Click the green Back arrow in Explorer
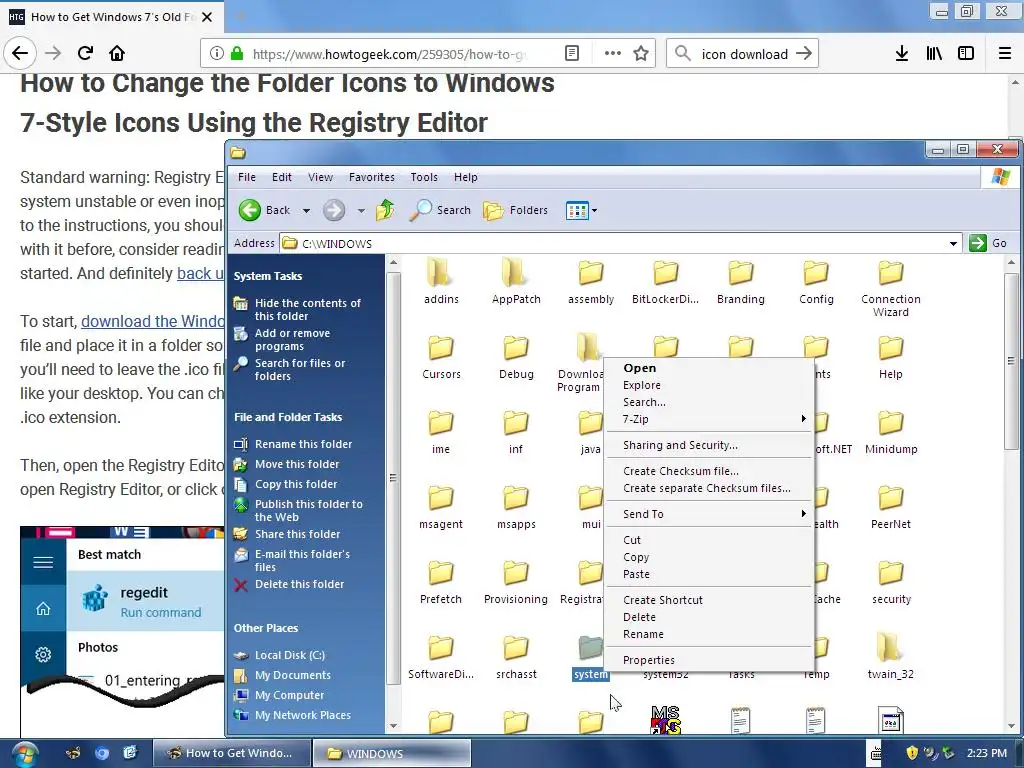 [x=249, y=210]
